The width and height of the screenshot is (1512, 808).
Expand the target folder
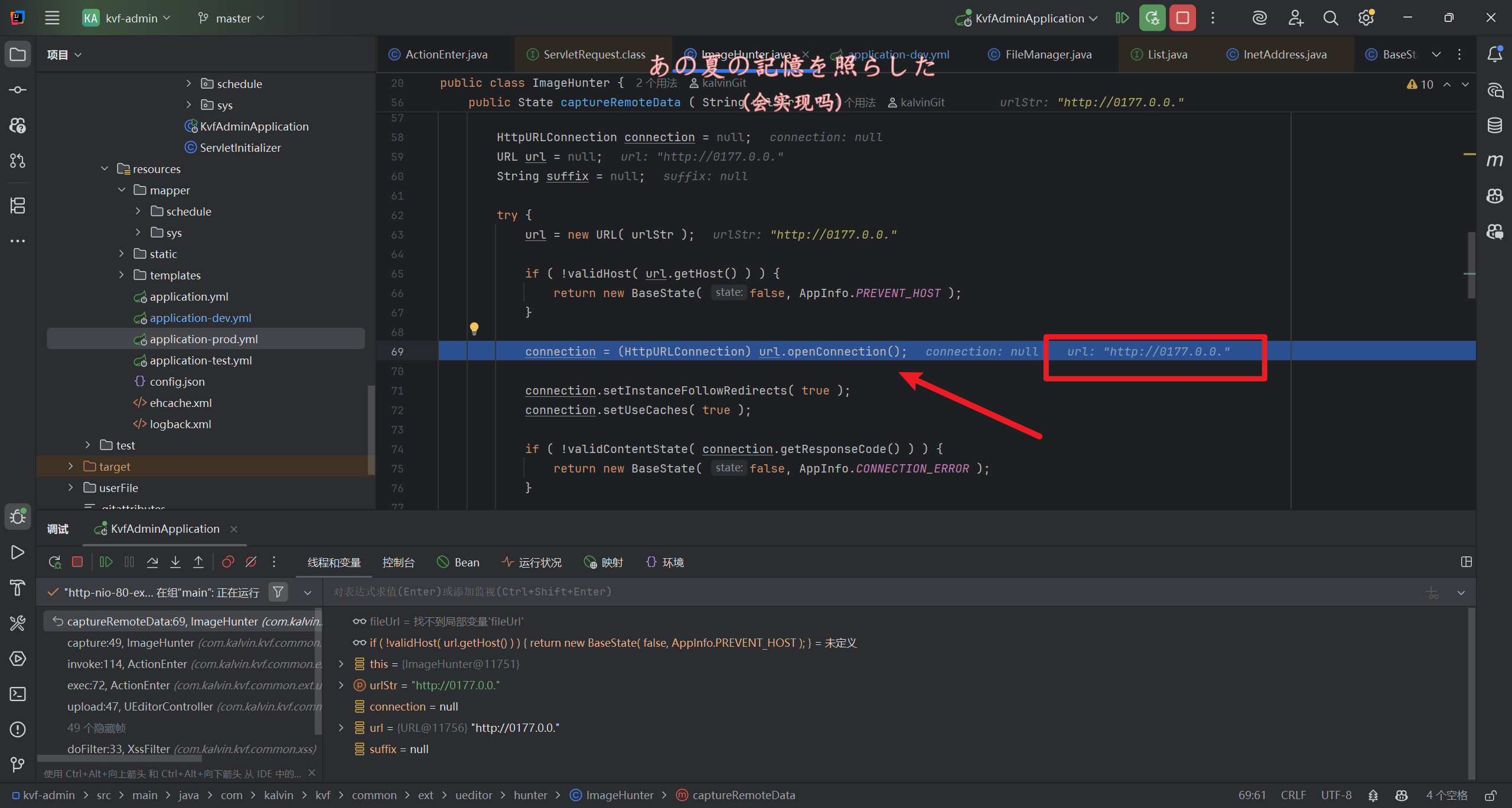[x=71, y=466]
